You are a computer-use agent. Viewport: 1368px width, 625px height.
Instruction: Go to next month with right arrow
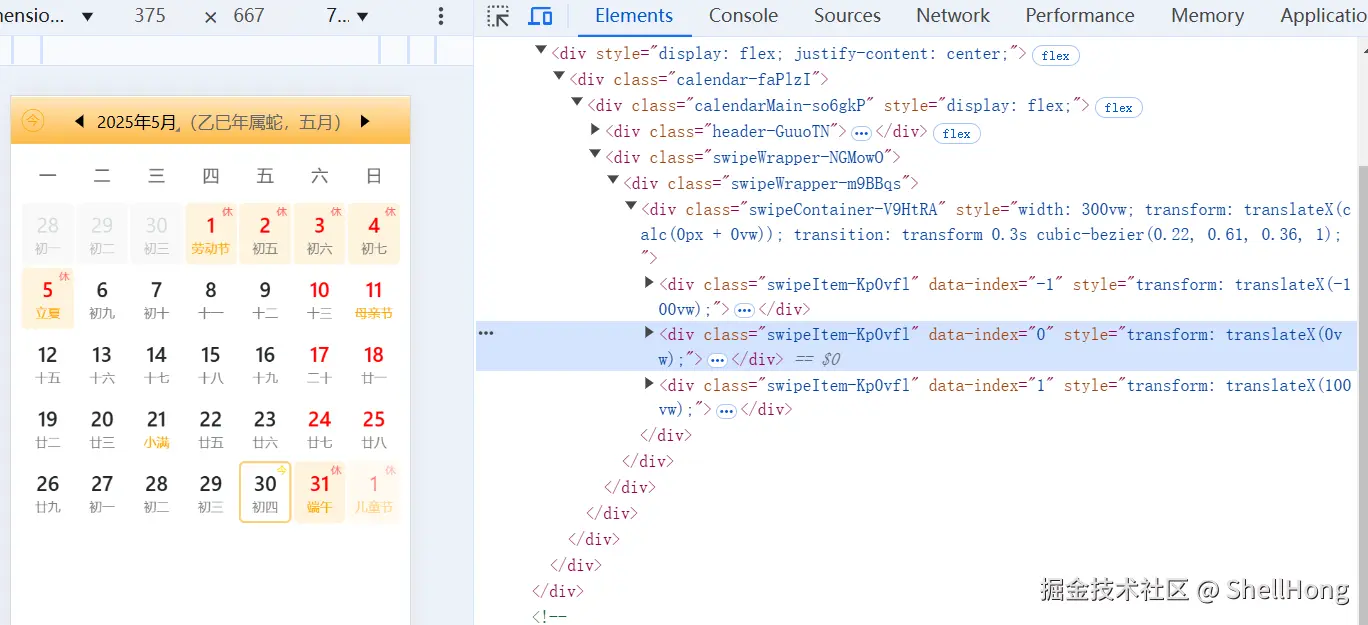365,121
